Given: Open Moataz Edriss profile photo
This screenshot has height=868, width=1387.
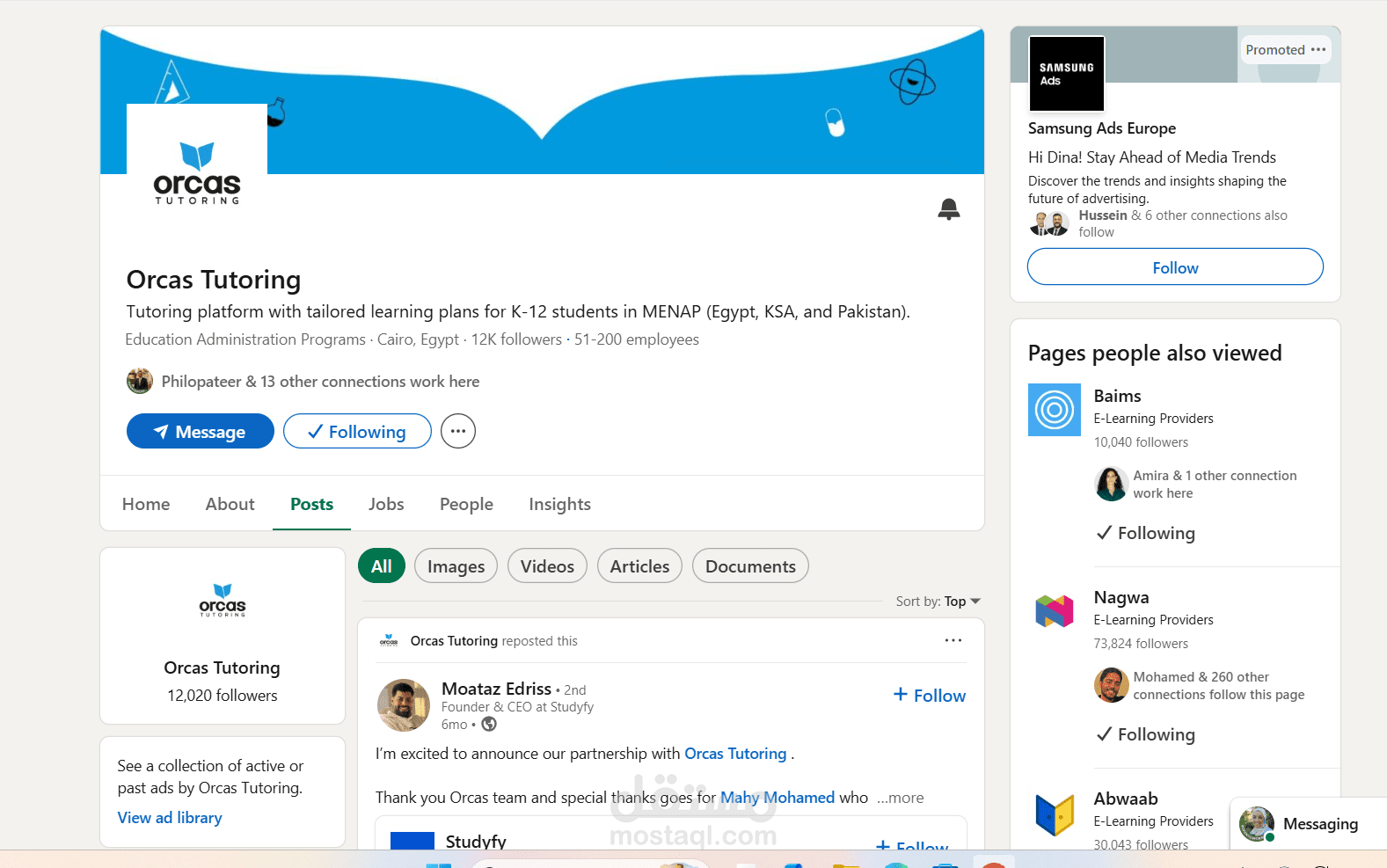Looking at the screenshot, I should (x=404, y=705).
